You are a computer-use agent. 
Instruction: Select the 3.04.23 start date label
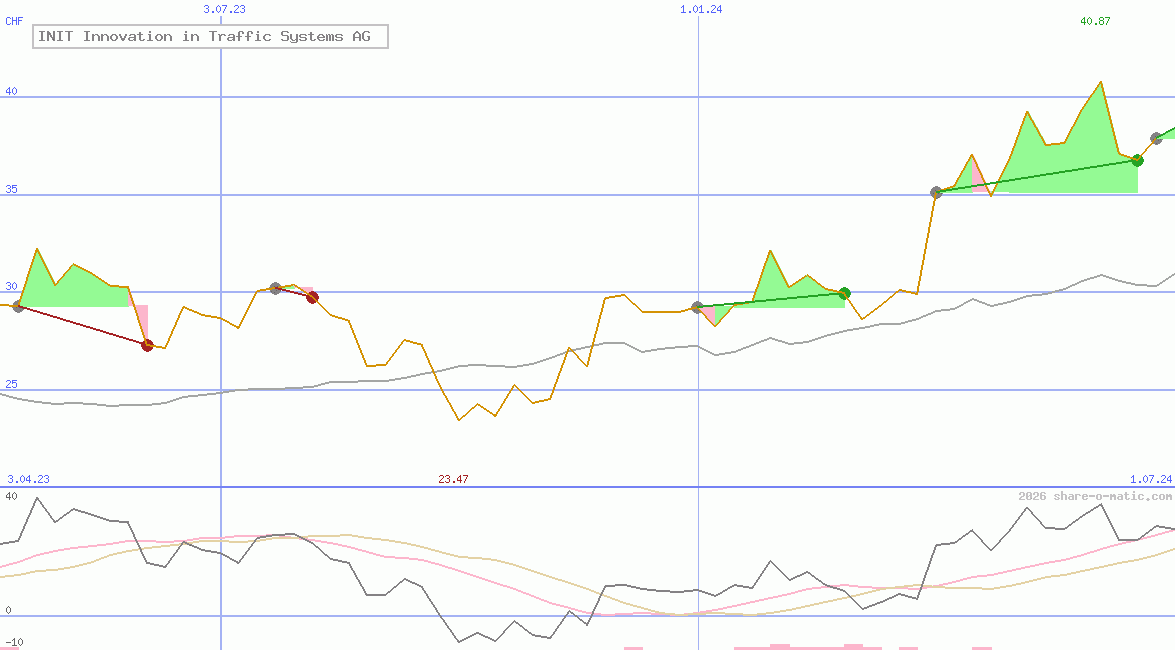point(28,480)
